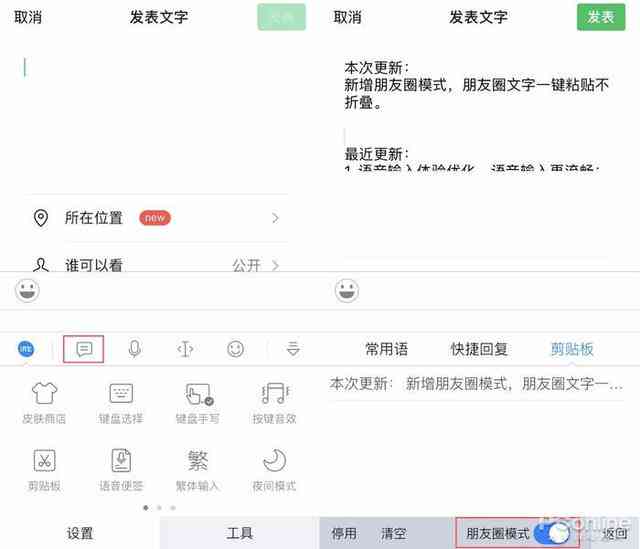The width and height of the screenshot is (640, 549).
Task: Tap the pasted text area on right screen
Action: click(476, 116)
